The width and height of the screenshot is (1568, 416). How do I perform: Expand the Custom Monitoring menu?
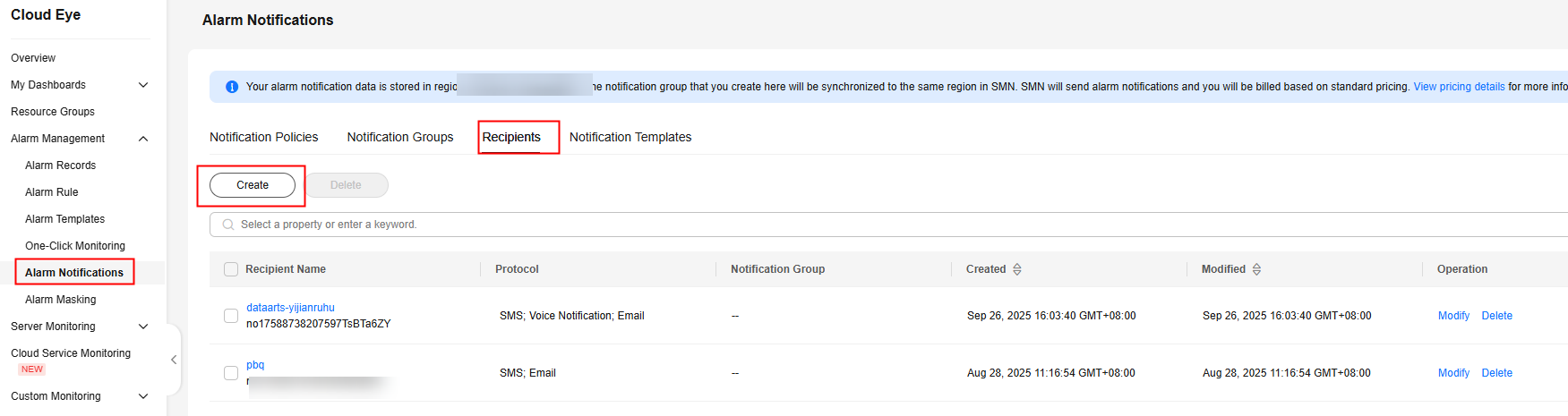pos(143,396)
